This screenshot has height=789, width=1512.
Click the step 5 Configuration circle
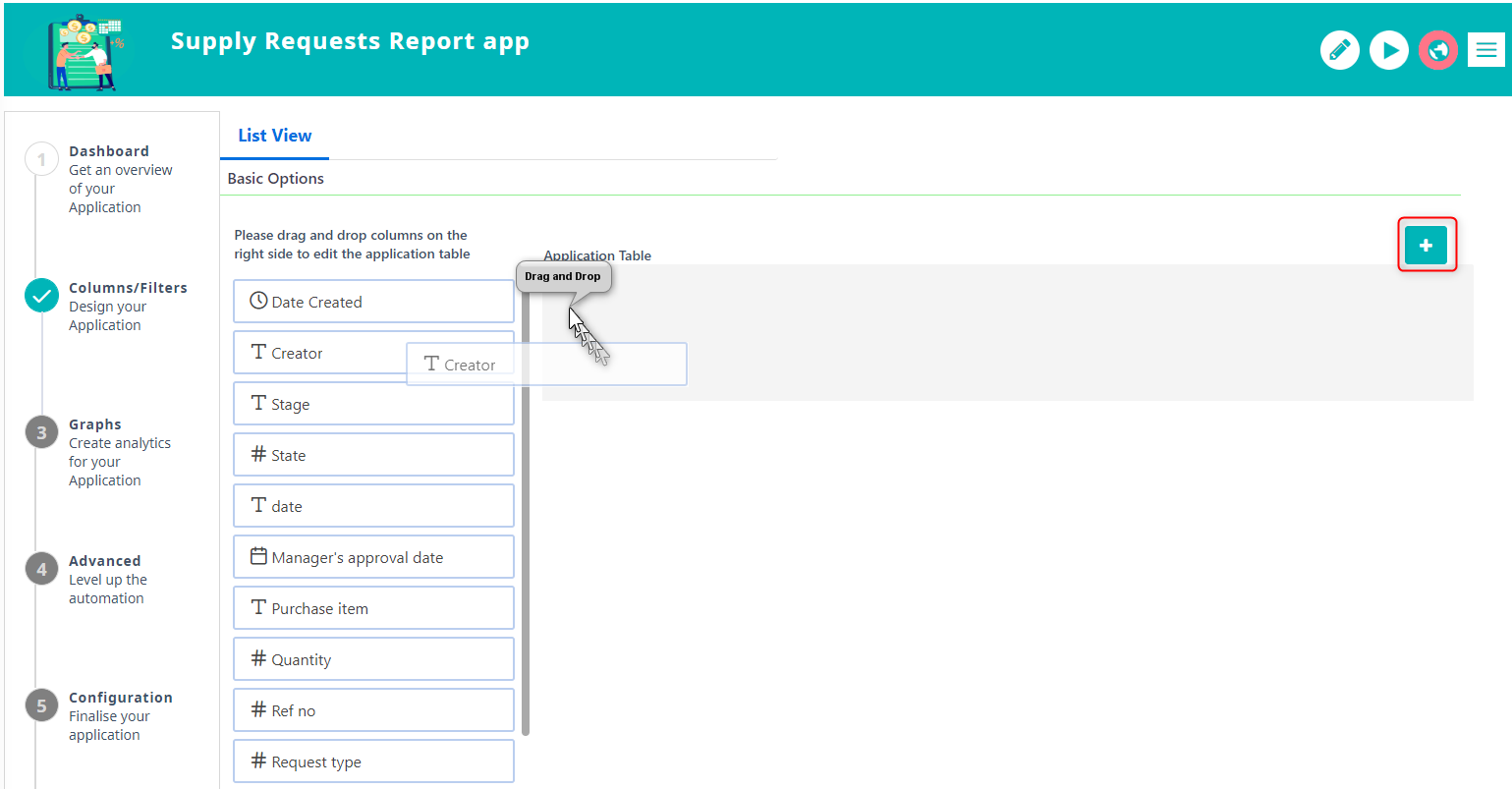tap(41, 705)
